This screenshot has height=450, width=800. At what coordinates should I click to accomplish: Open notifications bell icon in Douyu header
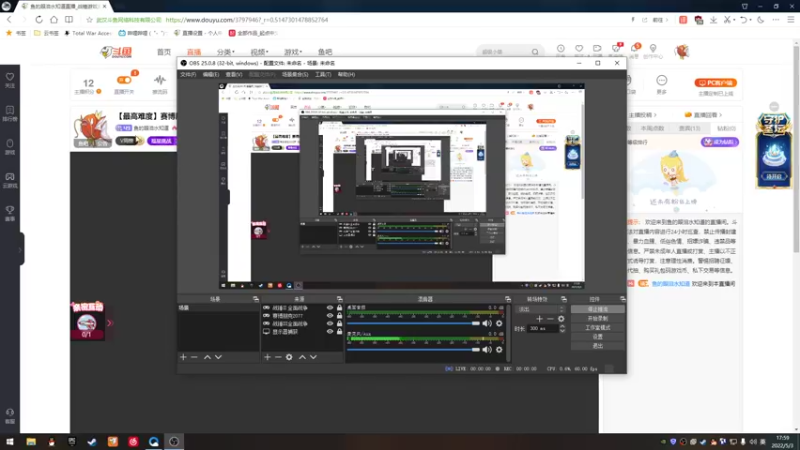[x=635, y=50]
